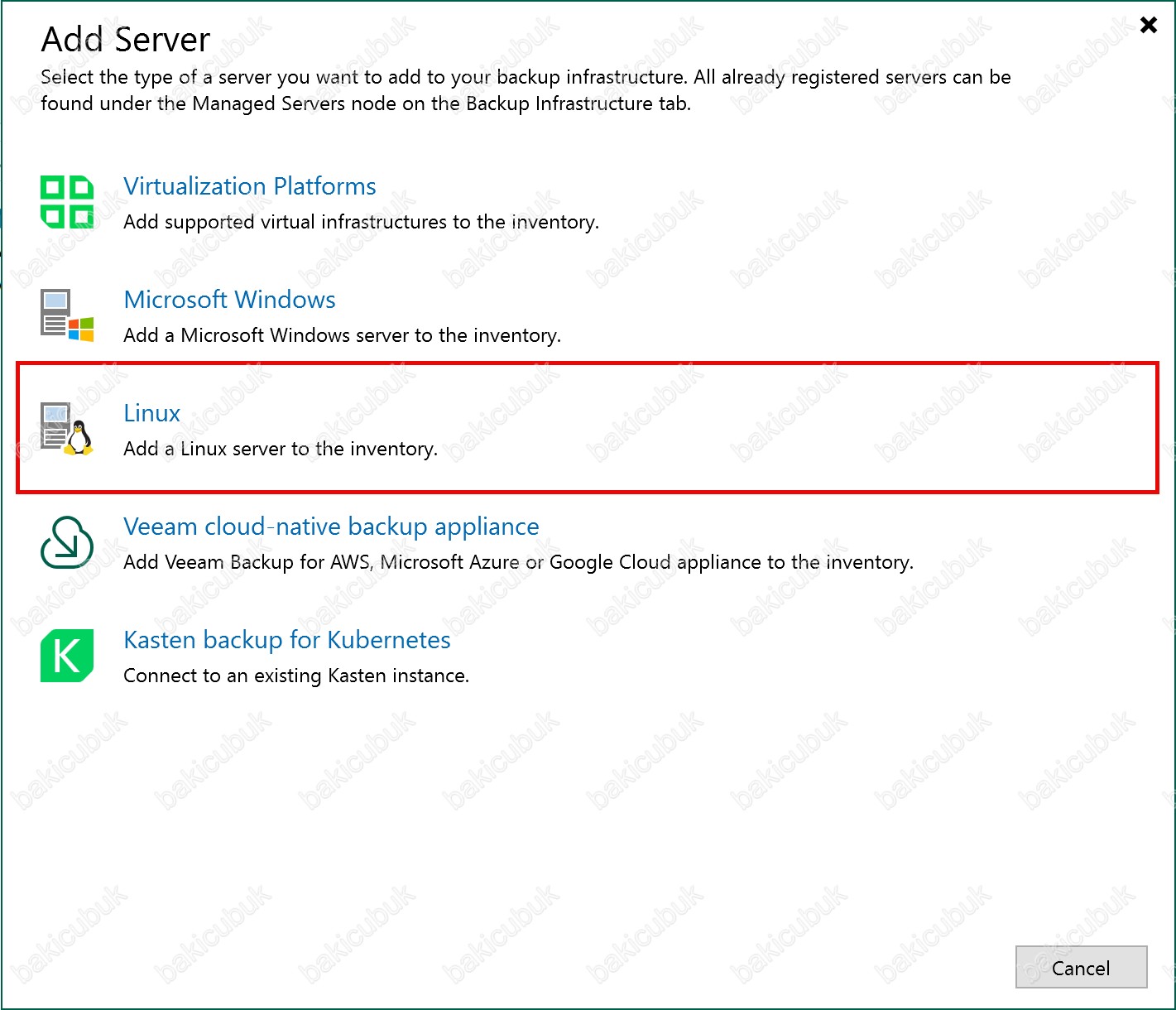Open Veeam cloud-native backup appliance link
Image resolution: width=1176 pixels, height=1010 pixels.
pyautogui.click(x=331, y=527)
